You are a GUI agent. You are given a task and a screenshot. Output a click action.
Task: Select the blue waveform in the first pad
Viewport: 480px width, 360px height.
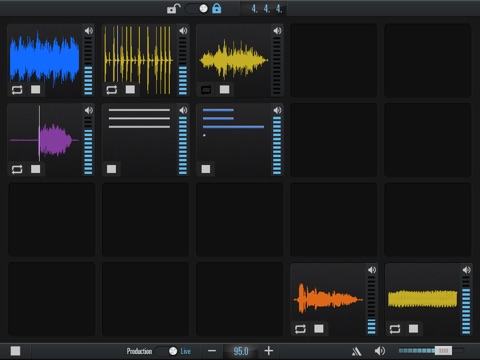pos(44,59)
